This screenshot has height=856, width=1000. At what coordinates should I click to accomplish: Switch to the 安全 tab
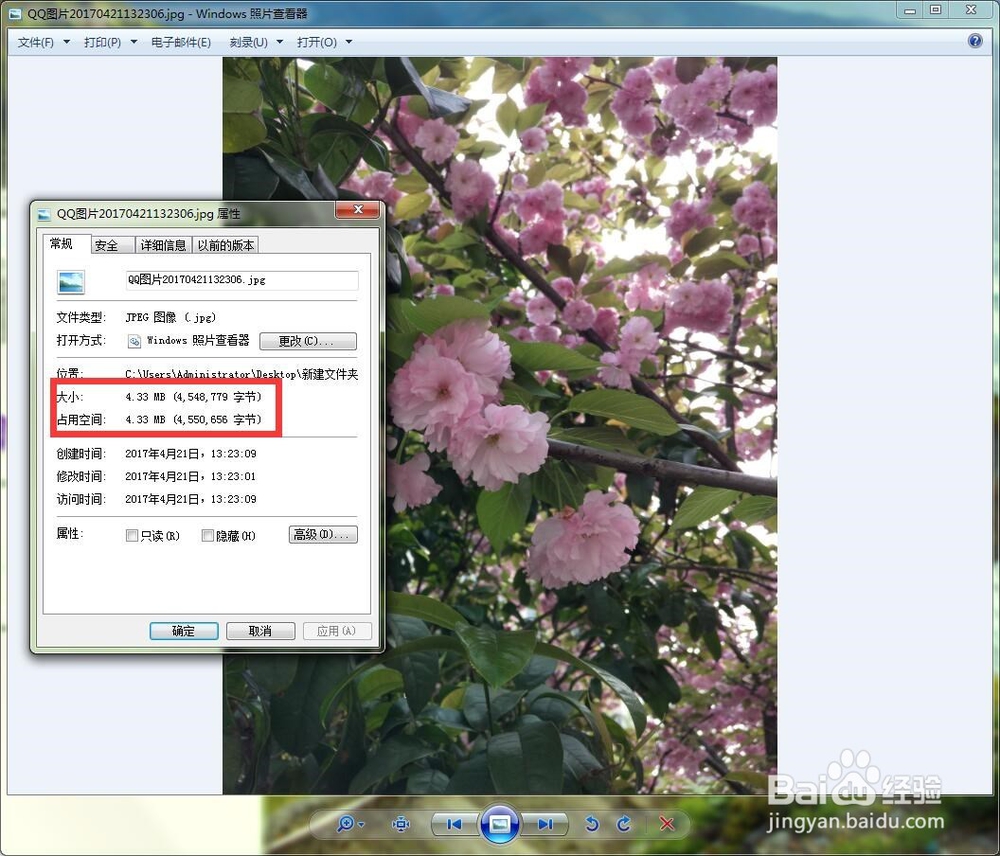(x=106, y=245)
